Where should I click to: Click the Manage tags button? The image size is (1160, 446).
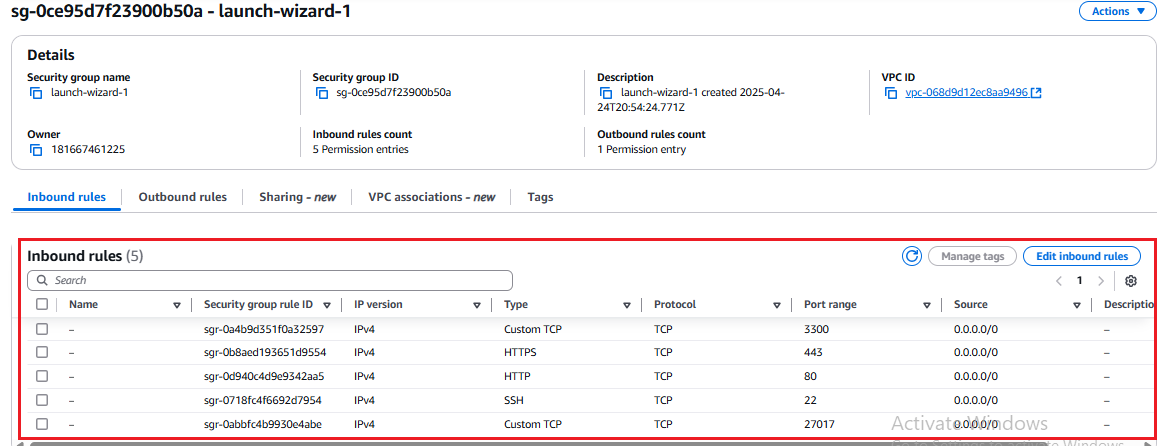click(972, 256)
